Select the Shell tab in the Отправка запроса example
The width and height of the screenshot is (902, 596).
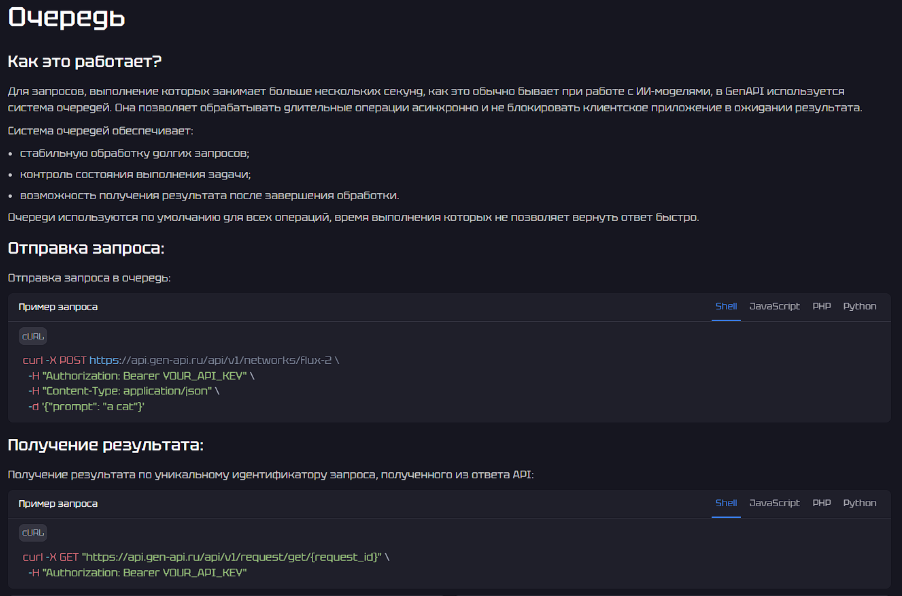[x=726, y=306]
